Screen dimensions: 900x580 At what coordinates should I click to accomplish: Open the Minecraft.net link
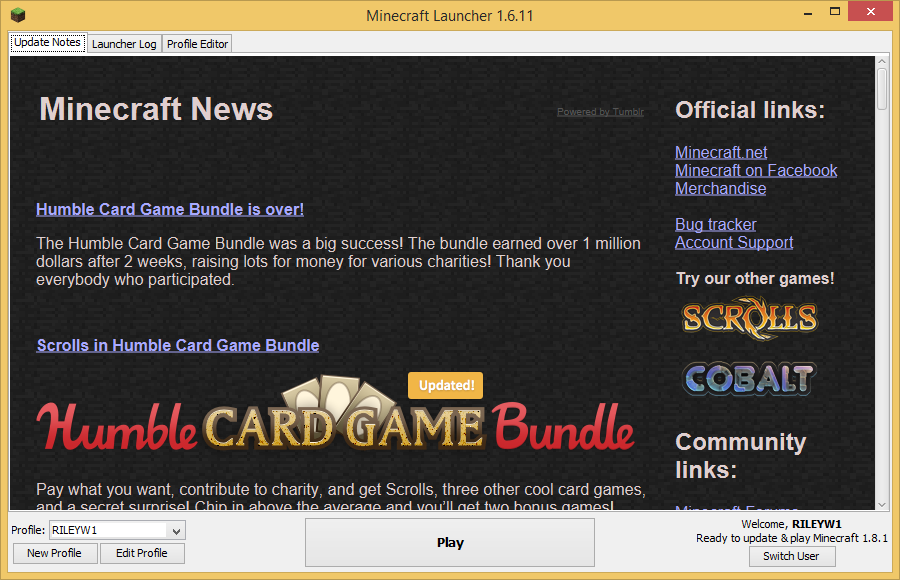(x=721, y=152)
